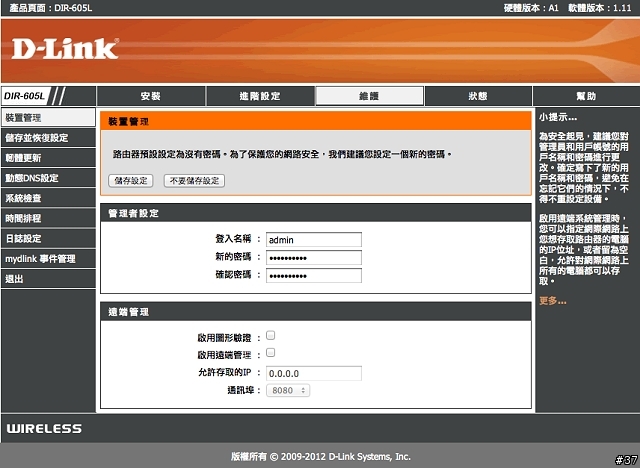Click the D-Link logo
The width and height of the screenshot is (640, 468).
pos(65,49)
